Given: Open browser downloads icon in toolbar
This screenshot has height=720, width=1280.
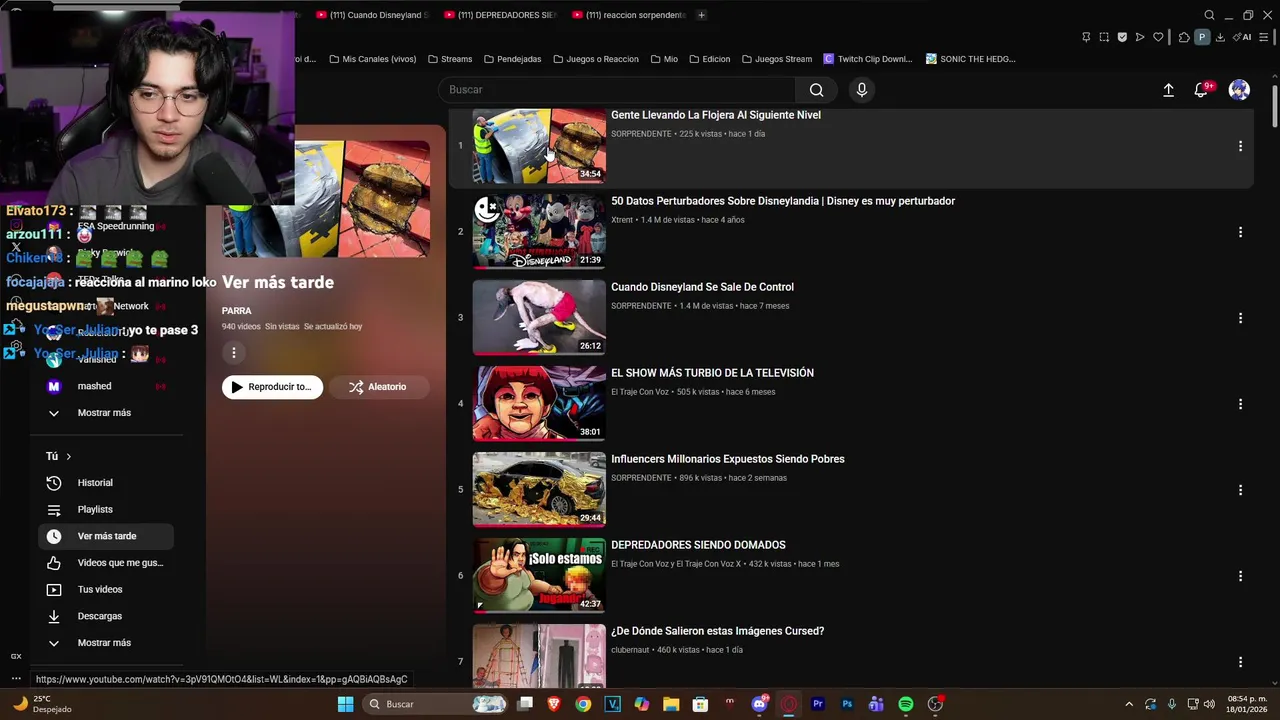Looking at the screenshot, I should coord(1220,37).
